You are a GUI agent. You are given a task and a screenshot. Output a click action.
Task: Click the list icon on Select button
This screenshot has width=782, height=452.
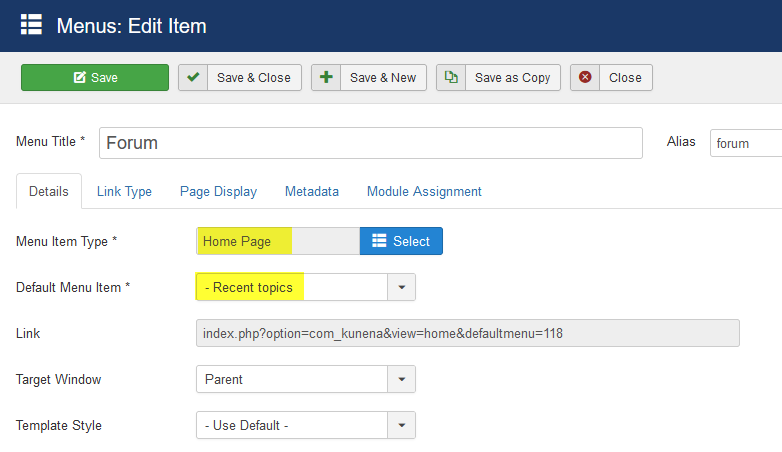click(379, 241)
